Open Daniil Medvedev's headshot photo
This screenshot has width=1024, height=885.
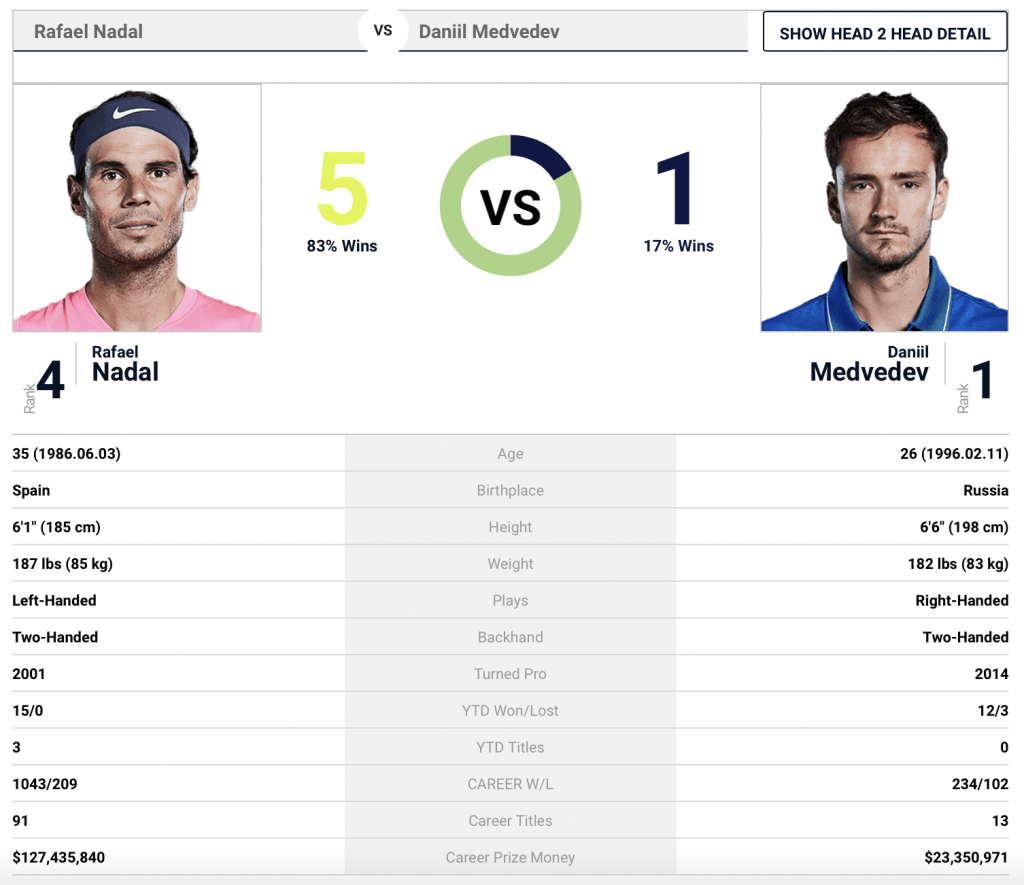884,208
